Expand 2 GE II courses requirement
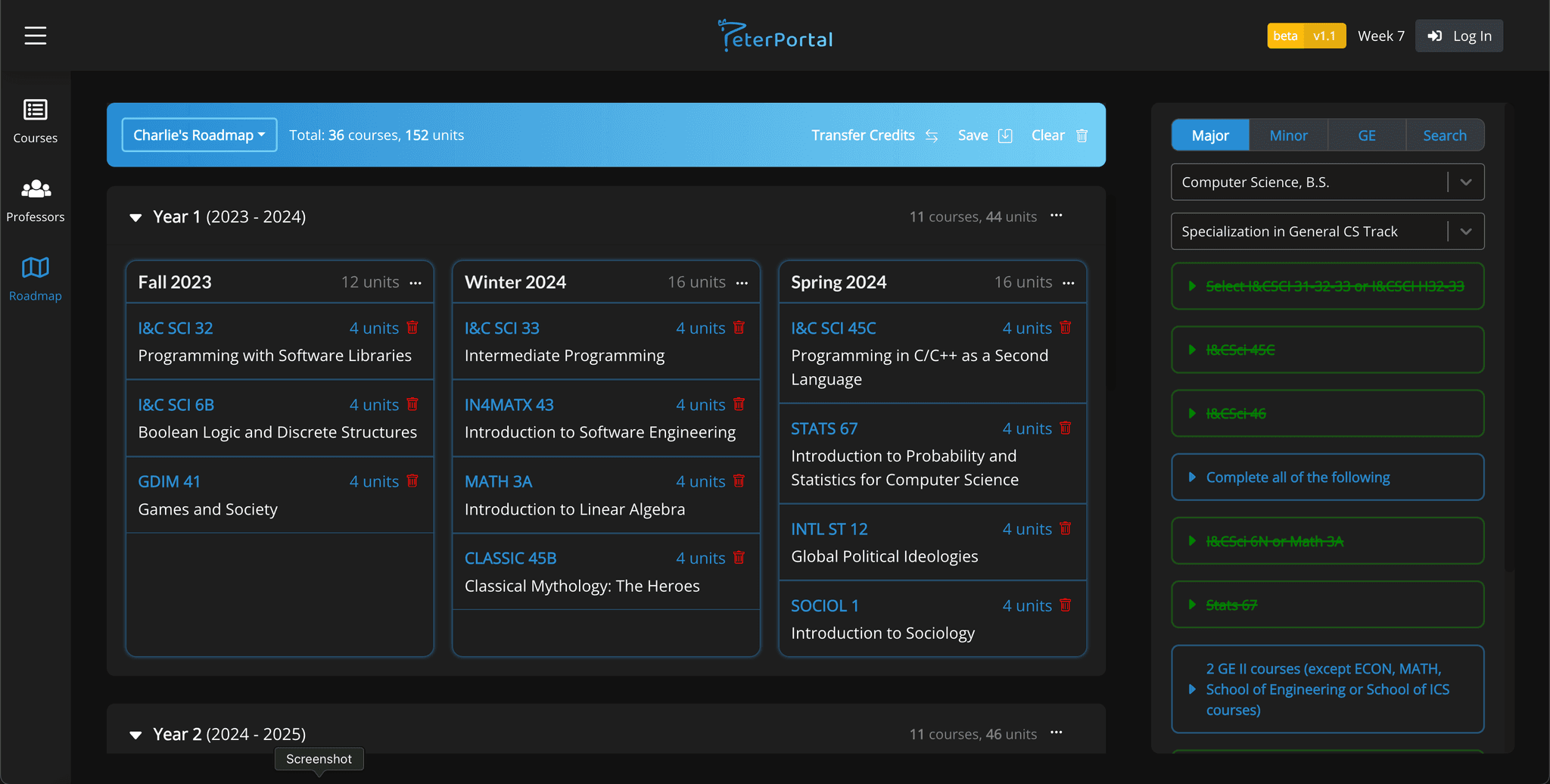Image resolution: width=1550 pixels, height=784 pixels. tap(1327, 689)
